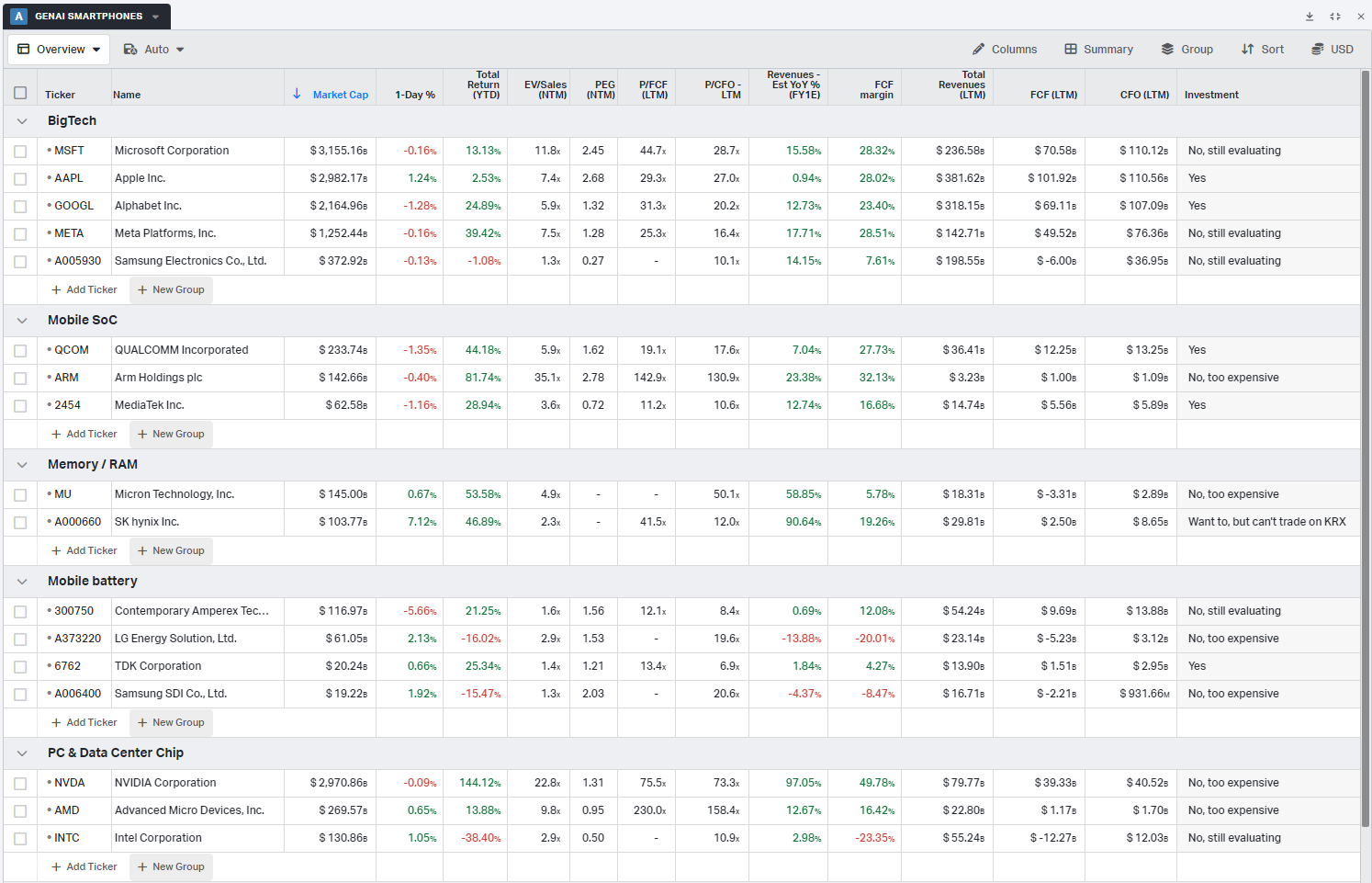Collapse the PC & Data Center Chip group
This screenshot has height=883, width=1372.
click(22, 753)
